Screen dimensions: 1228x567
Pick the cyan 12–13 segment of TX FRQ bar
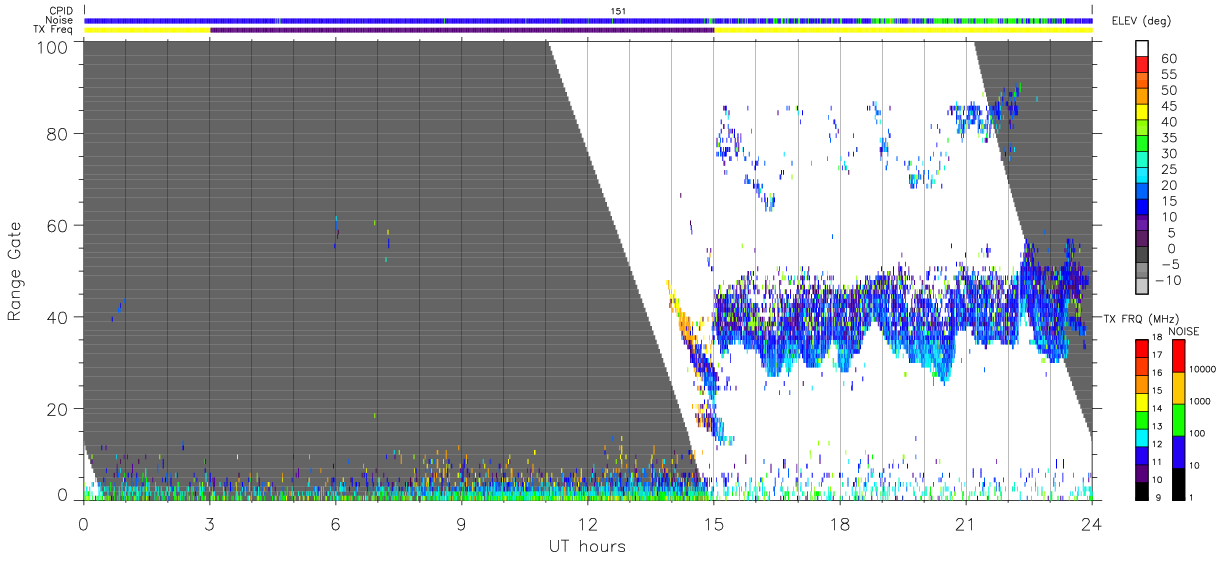pyautogui.click(x=1142, y=437)
